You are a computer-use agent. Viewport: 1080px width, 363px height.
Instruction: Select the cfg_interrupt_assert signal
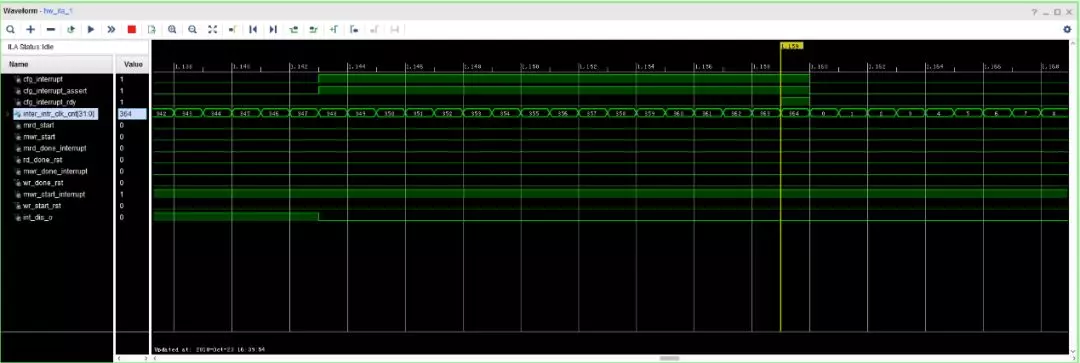tap(55, 91)
